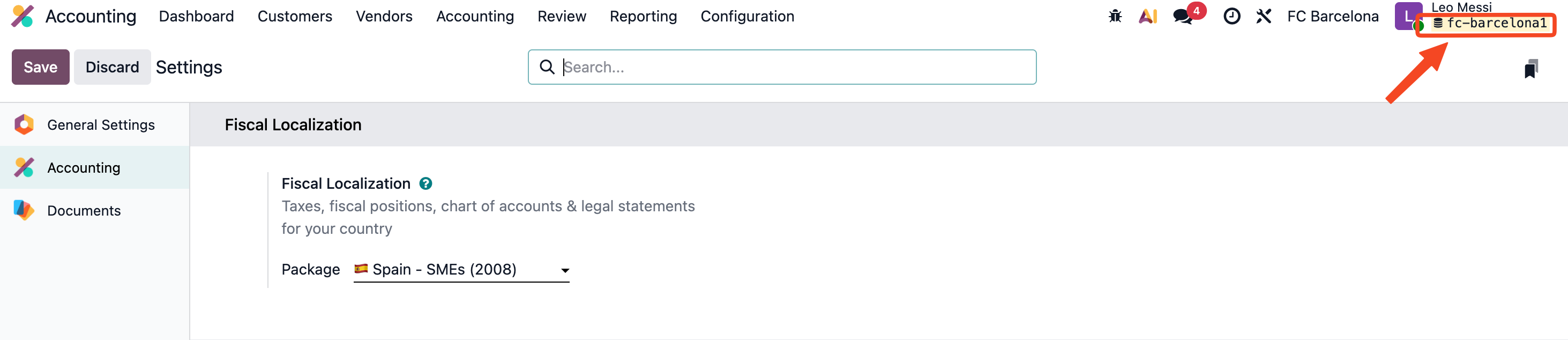This screenshot has width=1568, height=340.
Task: Open the activities clock icon
Action: (1231, 17)
